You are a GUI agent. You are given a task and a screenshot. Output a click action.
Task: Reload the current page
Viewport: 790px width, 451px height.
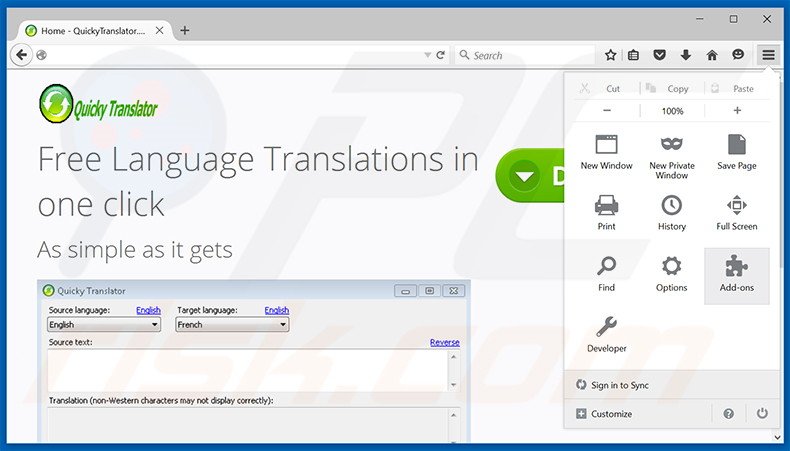click(440, 55)
